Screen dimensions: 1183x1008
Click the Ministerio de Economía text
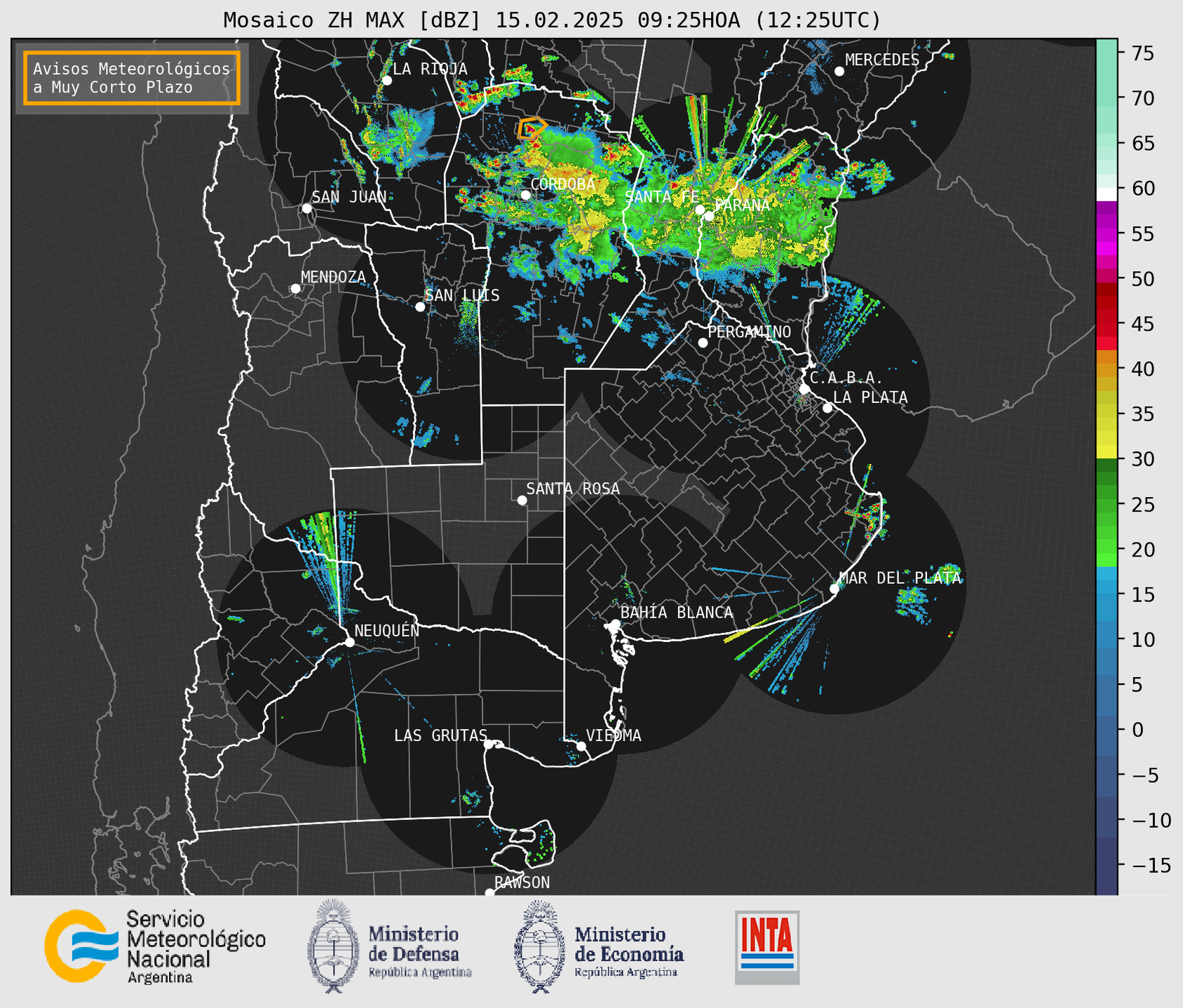(629, 951)
